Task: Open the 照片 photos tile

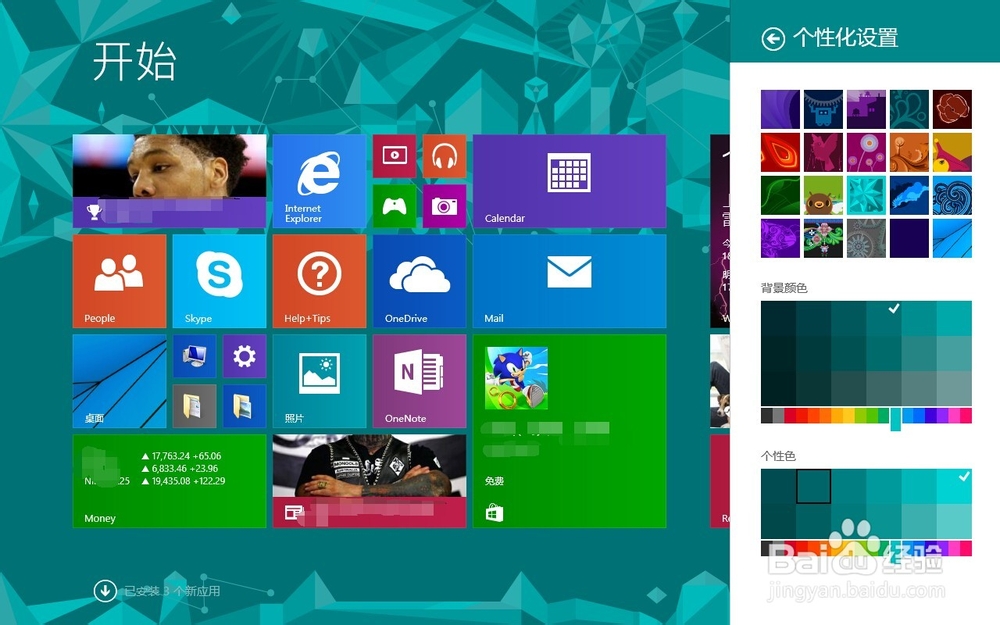Action: point(318,381)
